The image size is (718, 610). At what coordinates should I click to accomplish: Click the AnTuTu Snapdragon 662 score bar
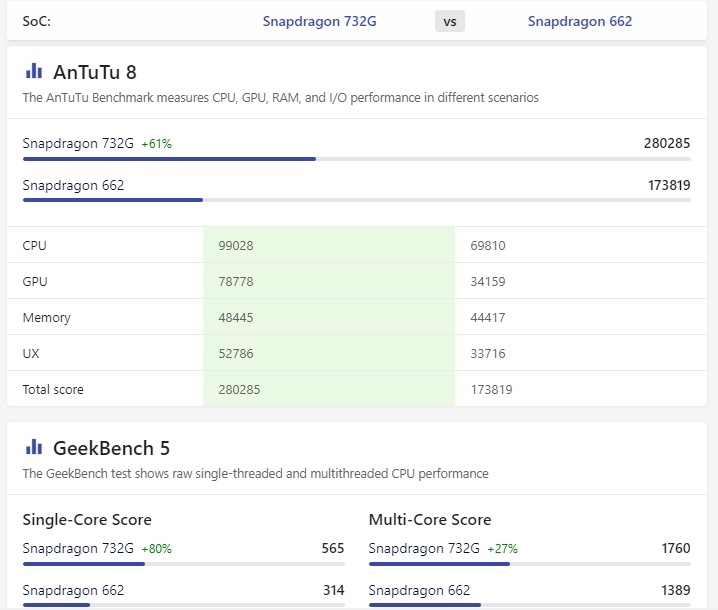pos(357,200)
